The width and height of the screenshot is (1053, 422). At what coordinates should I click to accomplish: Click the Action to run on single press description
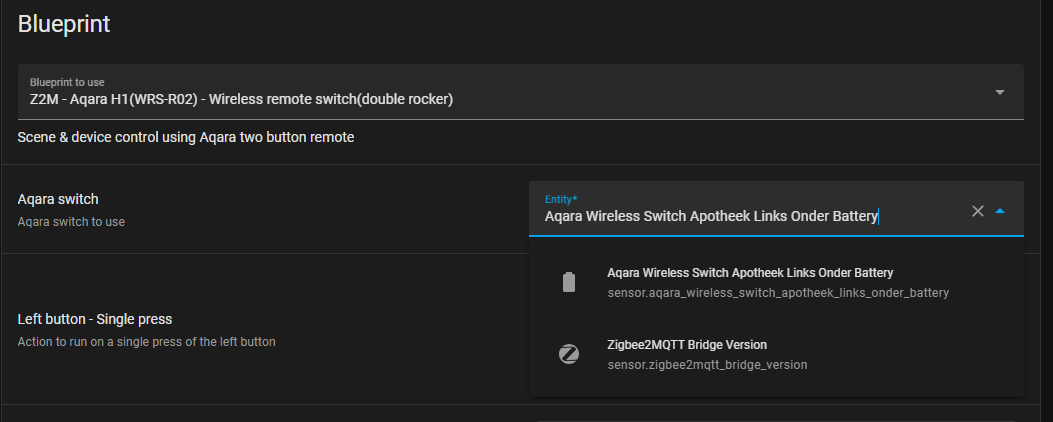(146, 341)
